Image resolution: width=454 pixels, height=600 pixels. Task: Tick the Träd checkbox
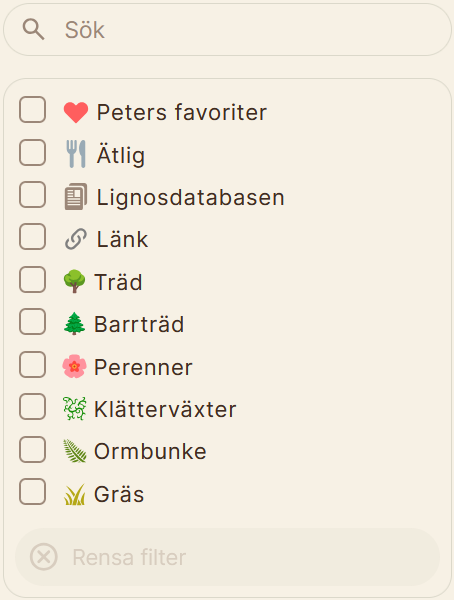[33, 279]
